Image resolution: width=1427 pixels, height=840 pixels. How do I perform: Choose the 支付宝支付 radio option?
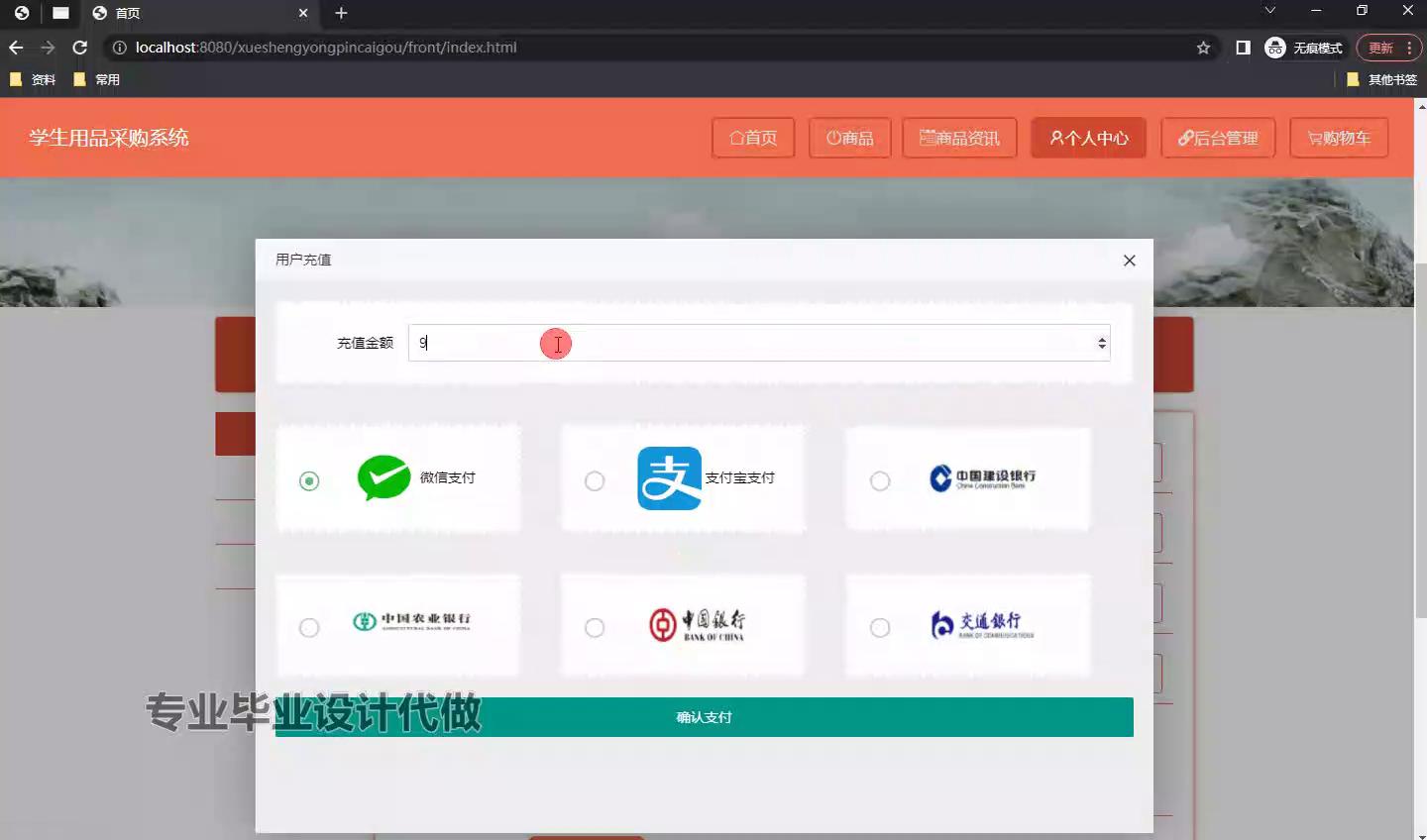pyautogui.click(x=595, y=481)
